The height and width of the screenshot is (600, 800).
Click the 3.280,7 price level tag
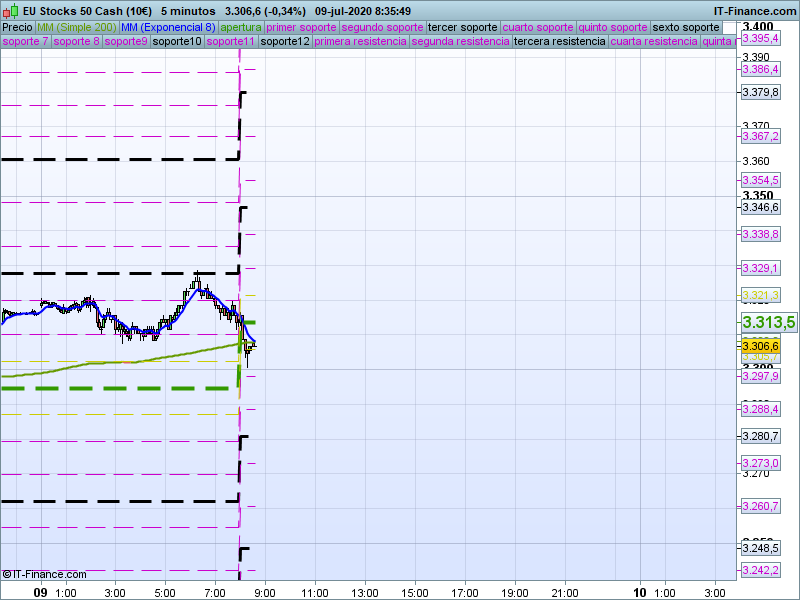[x=760, y=436]
